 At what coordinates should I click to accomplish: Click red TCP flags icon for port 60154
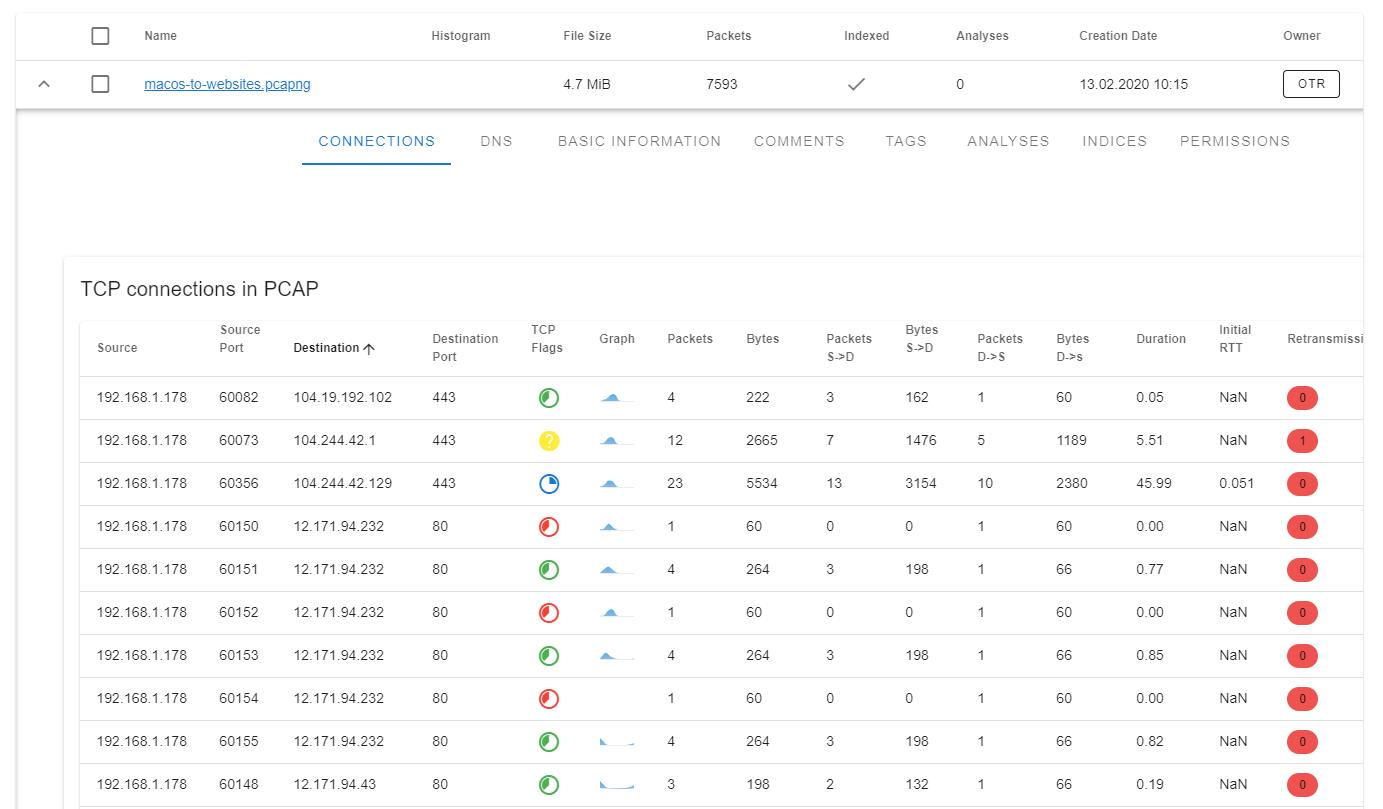click(x=548, y=699)
